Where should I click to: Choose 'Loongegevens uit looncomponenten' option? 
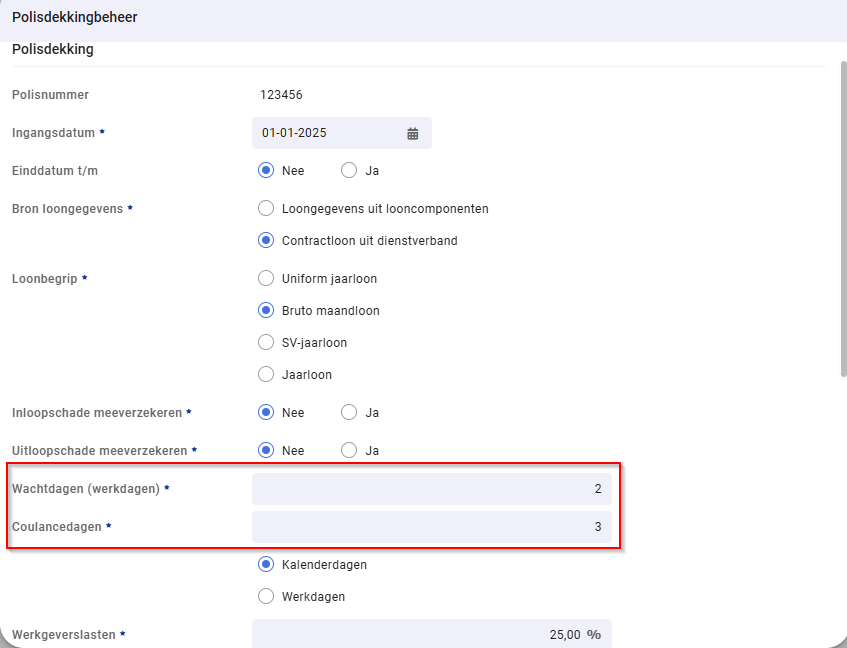click(x=266, y=209)
